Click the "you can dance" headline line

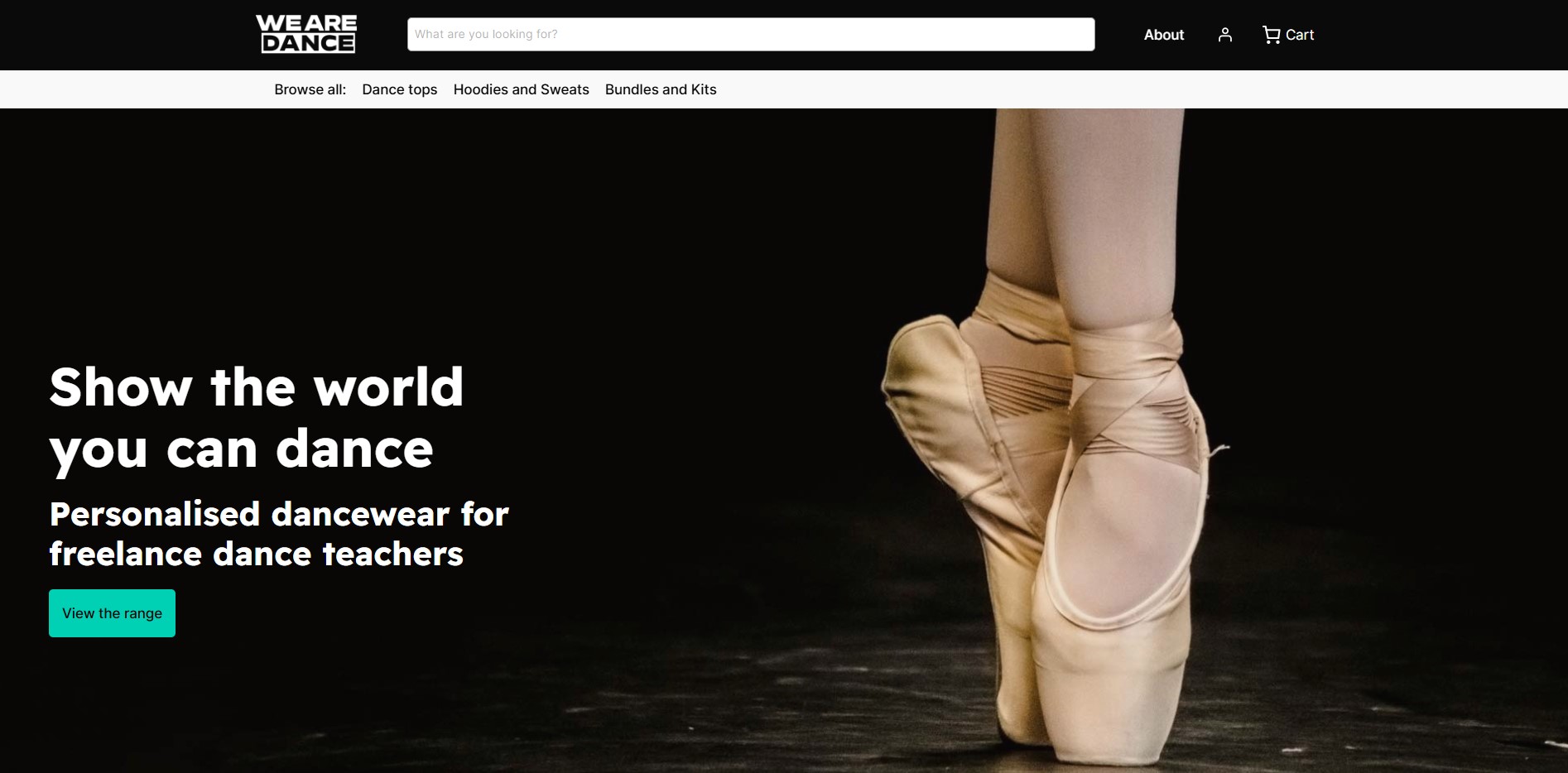pyautogui.click(x=241, y=449)
